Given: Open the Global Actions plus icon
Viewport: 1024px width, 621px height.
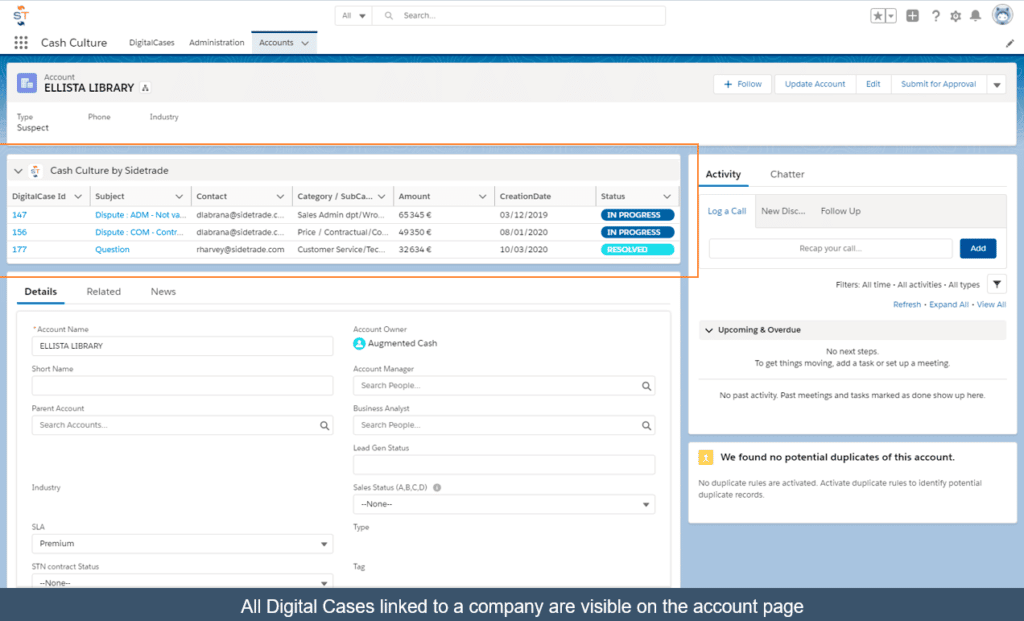Looking at the screenshot, I should (912, 16).
